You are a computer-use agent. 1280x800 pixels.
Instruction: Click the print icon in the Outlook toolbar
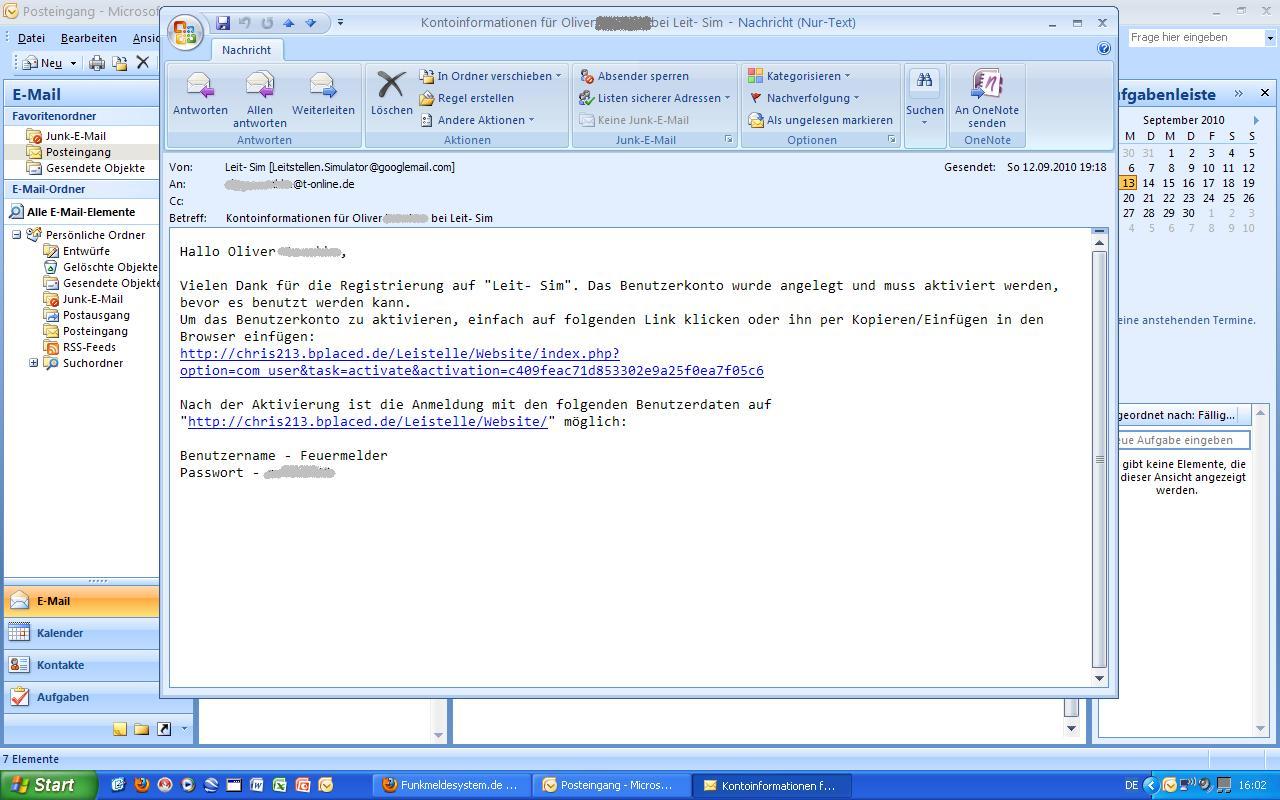[97, 63]
